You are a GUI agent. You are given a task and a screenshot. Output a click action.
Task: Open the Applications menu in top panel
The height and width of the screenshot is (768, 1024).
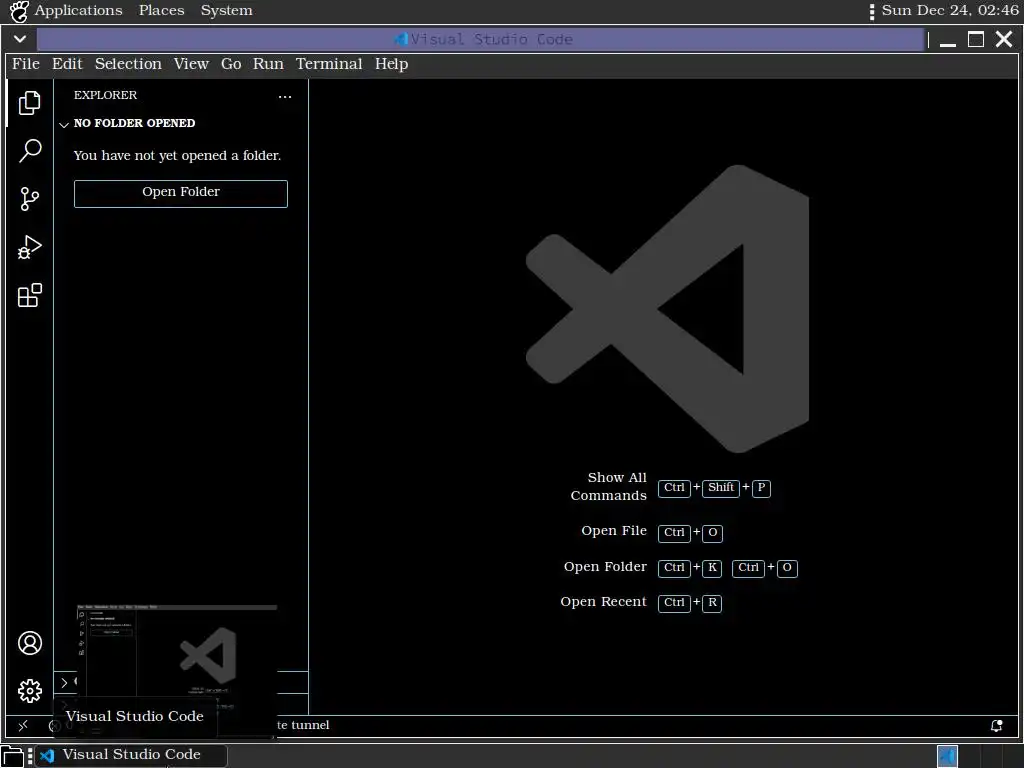coord(78,10)
